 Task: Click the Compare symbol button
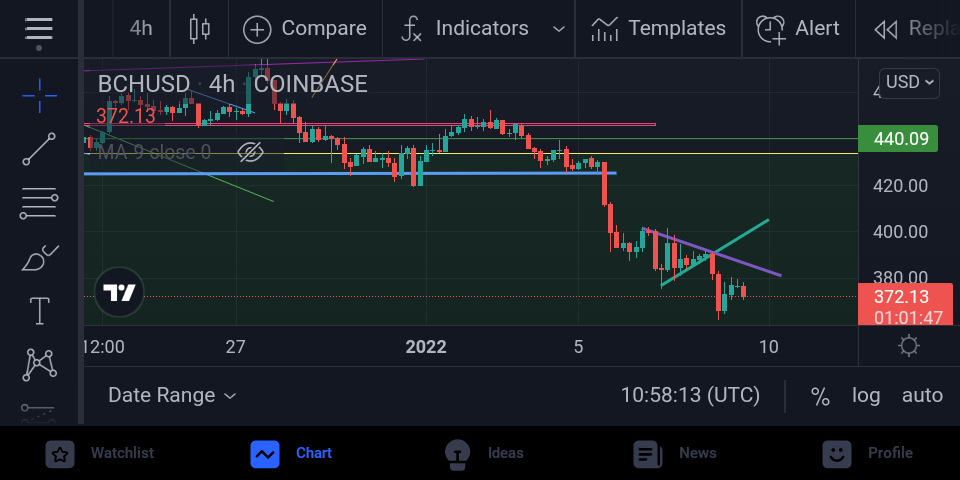pyautogui.click(x=304, y=29)
